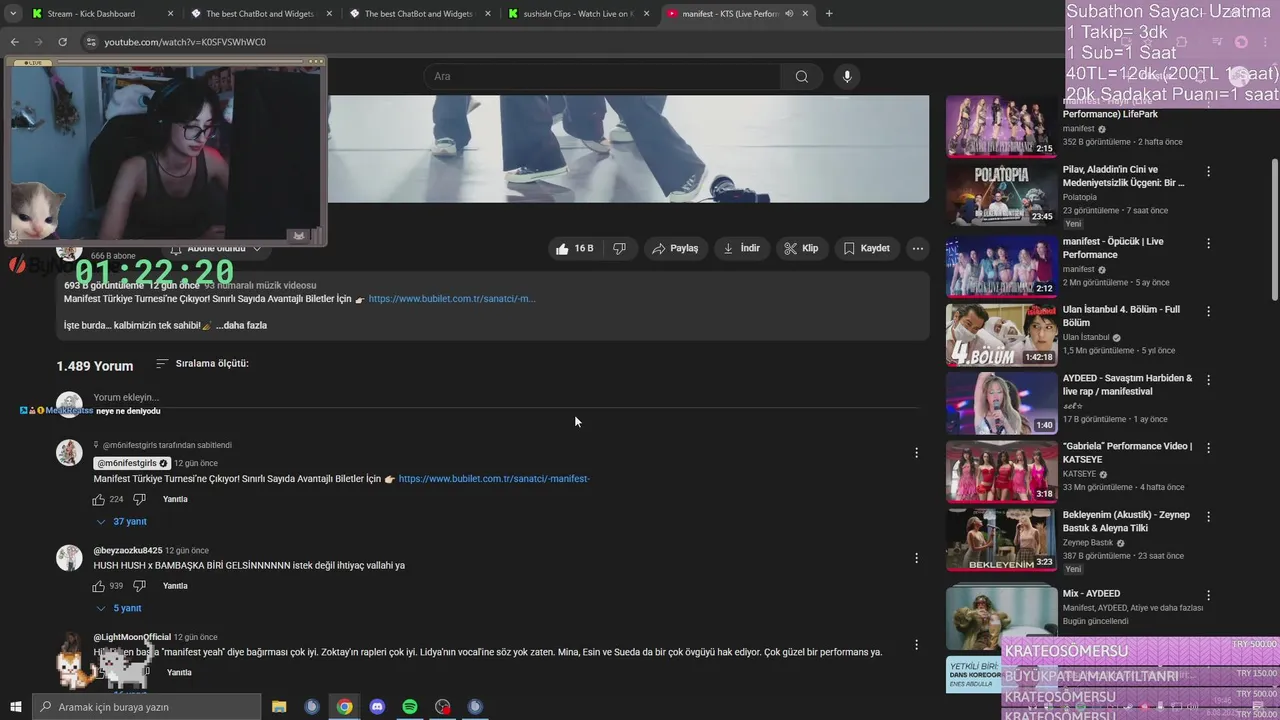Screen dimensions: 1280x720
Task: Open the tab search dropdown arrow
Action: [13, 14]
